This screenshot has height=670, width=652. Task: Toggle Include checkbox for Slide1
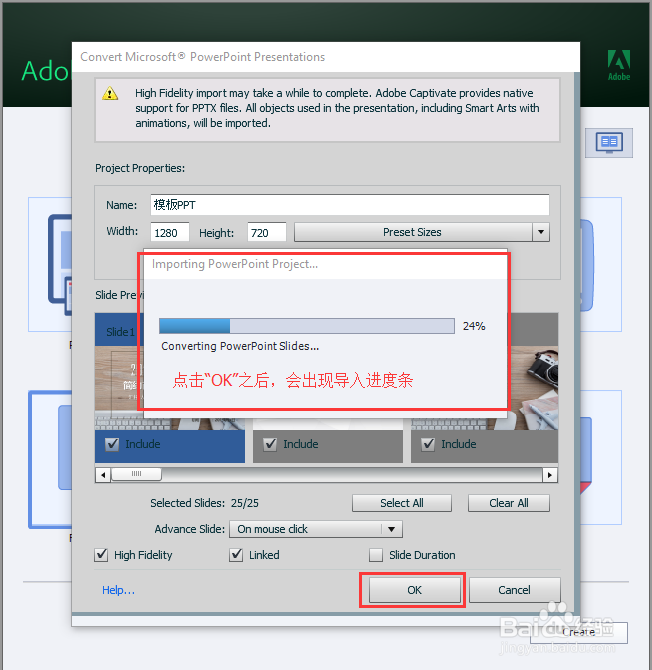point(112,444)
